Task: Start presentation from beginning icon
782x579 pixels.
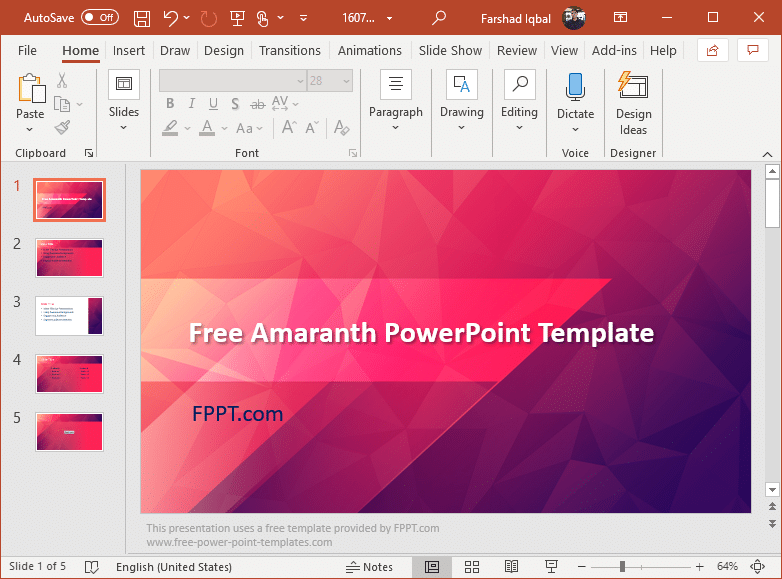Action: coord(237,18)
